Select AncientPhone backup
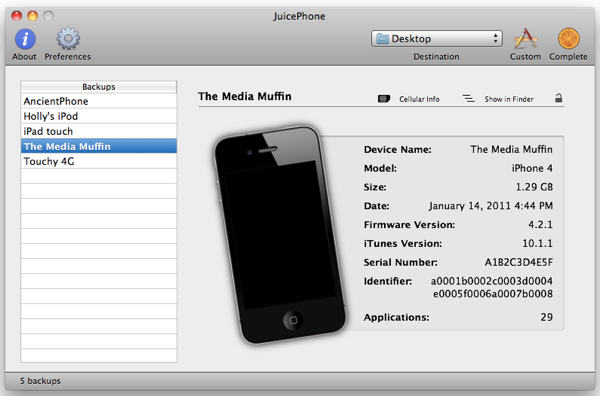 [99, 101]
